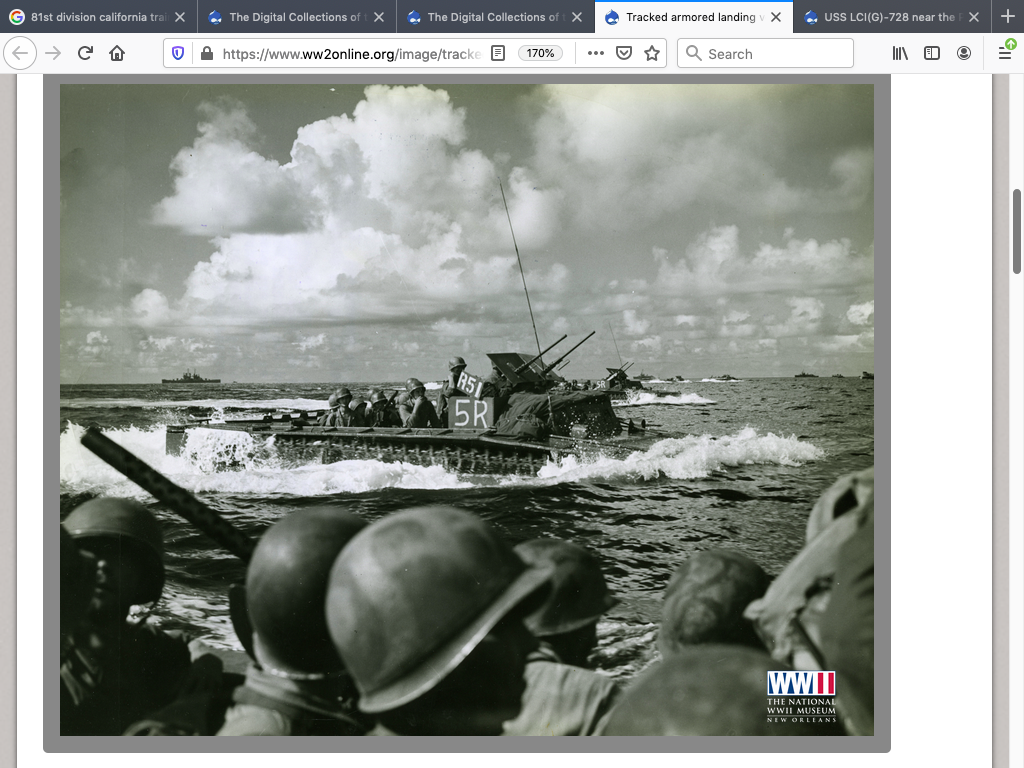Bookmark this page with the star
1024x768 pixels.
pos(652,54)
